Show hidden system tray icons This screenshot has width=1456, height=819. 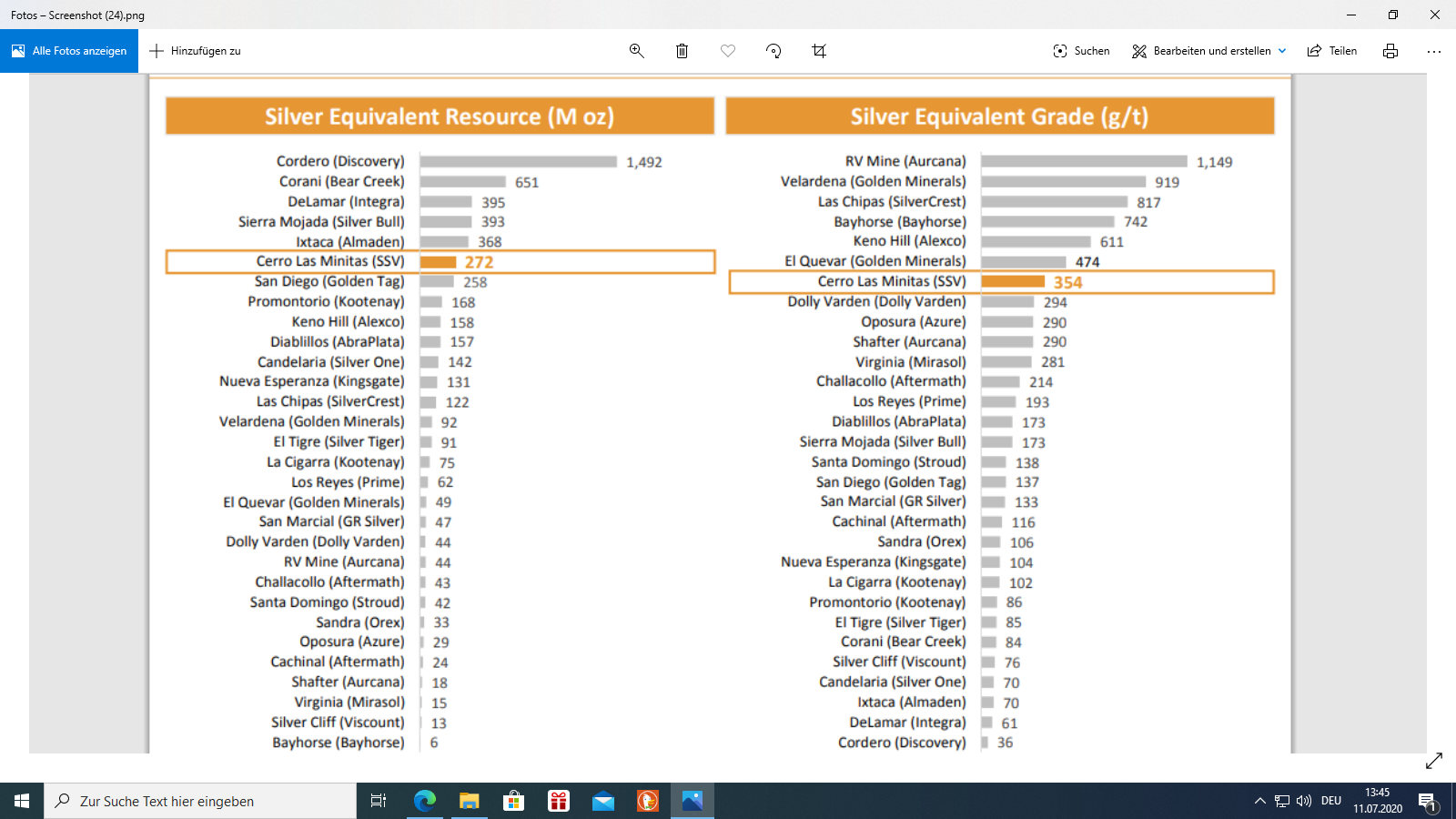pos(1259,801)
